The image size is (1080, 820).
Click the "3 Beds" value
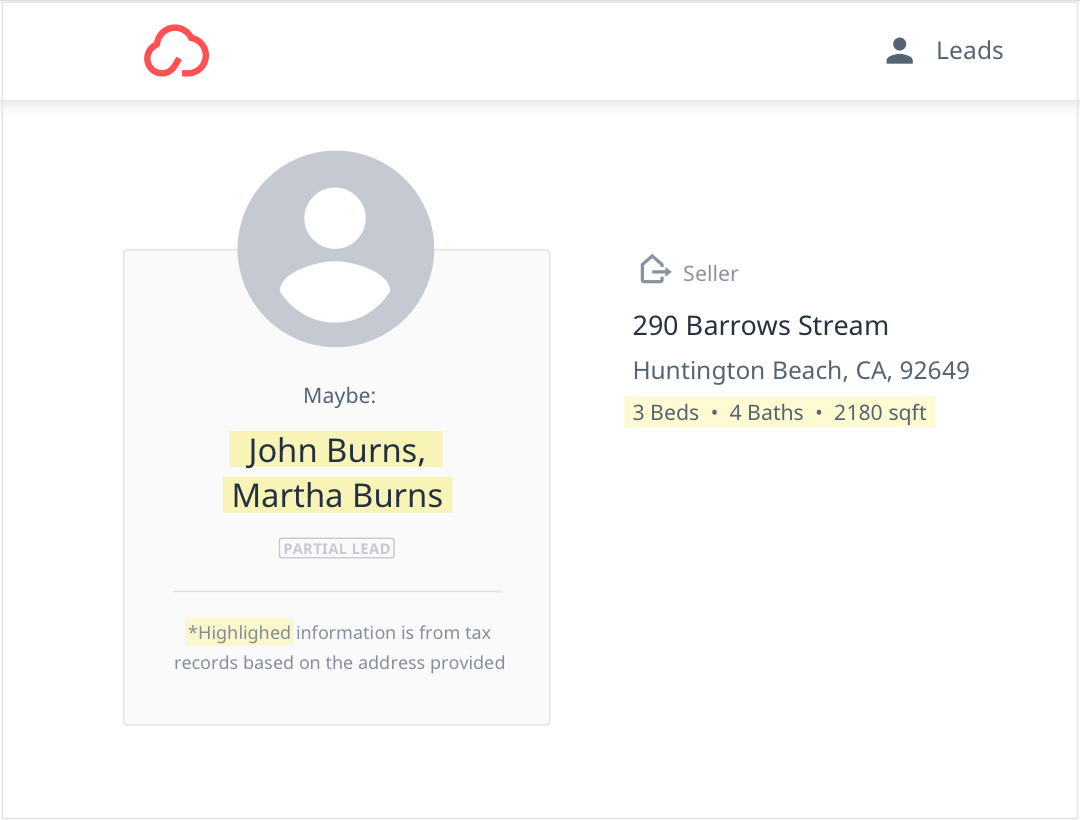click(x=665, y=412)
